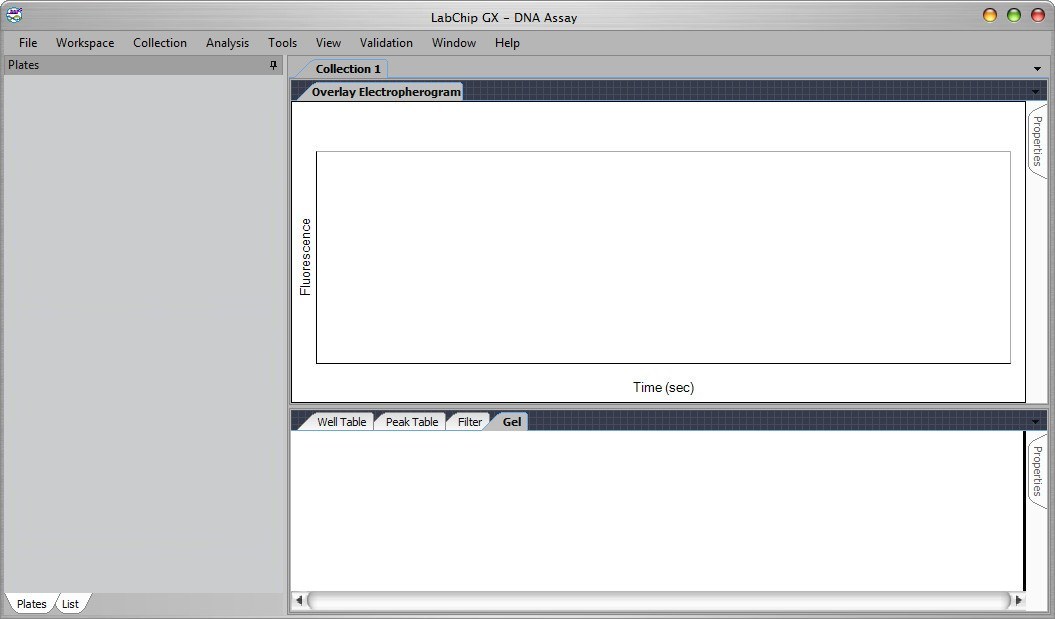The image size is (1055, 619).
Task: Open the Collection menu
Action: point(160,42)
